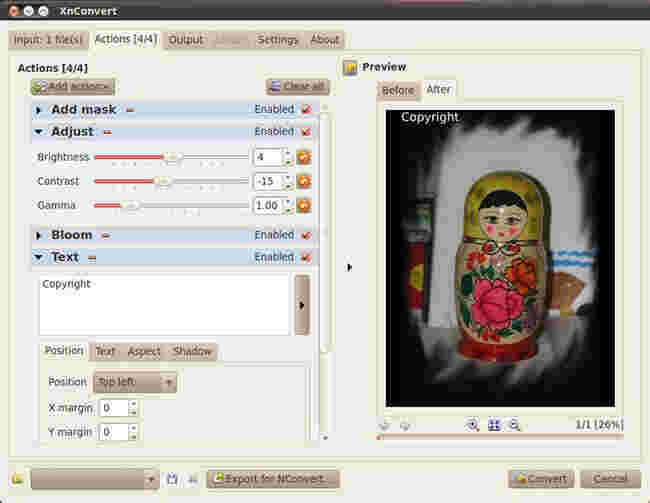The image size is (650, 503).
Task: Click the actions list vertical scrollbar
Action: pos(325,272)
